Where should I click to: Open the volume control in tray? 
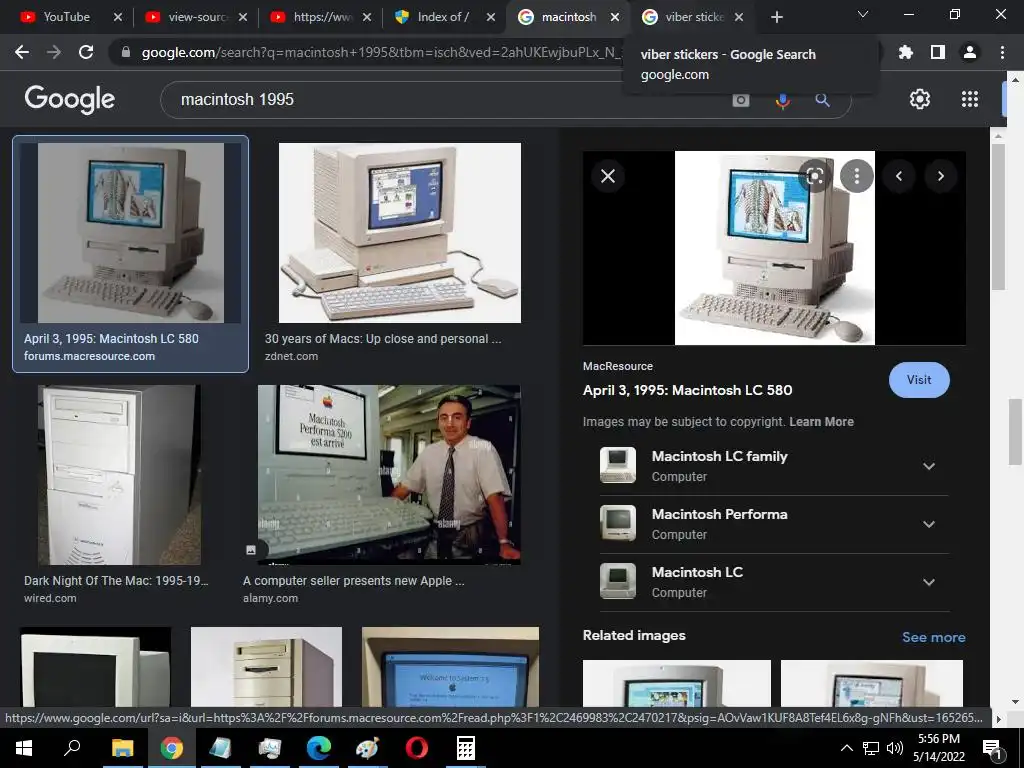pos(895,748)
